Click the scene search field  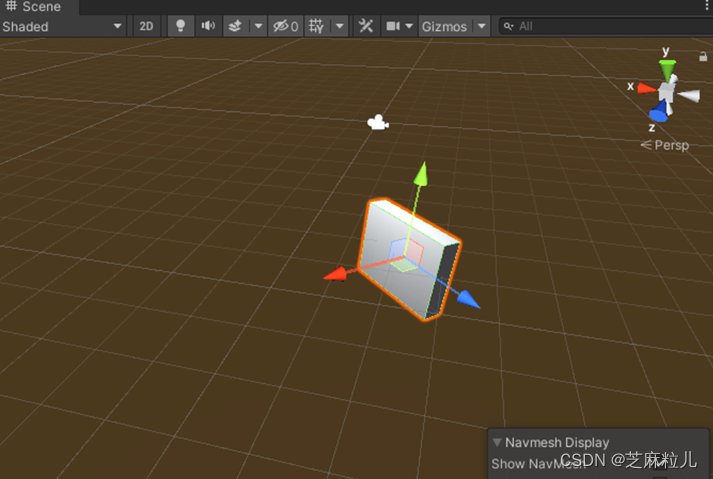tap(606, 26)
